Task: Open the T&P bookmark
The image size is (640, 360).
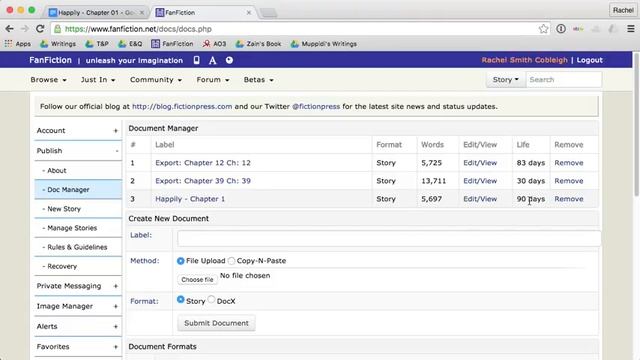Action: [97, 44]
